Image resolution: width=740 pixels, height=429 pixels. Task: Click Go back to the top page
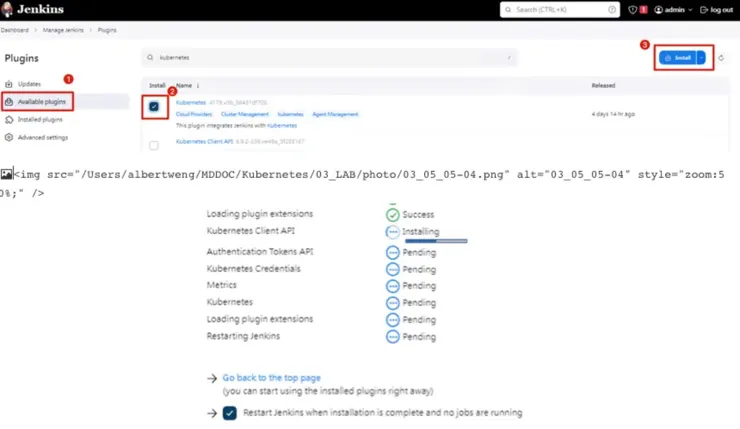(x=271, y=378)
